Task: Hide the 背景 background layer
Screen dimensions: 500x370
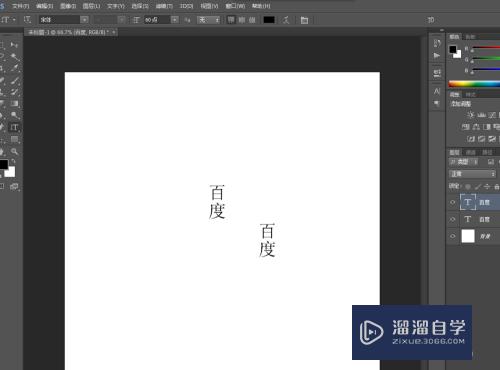Action: [452, 236]
